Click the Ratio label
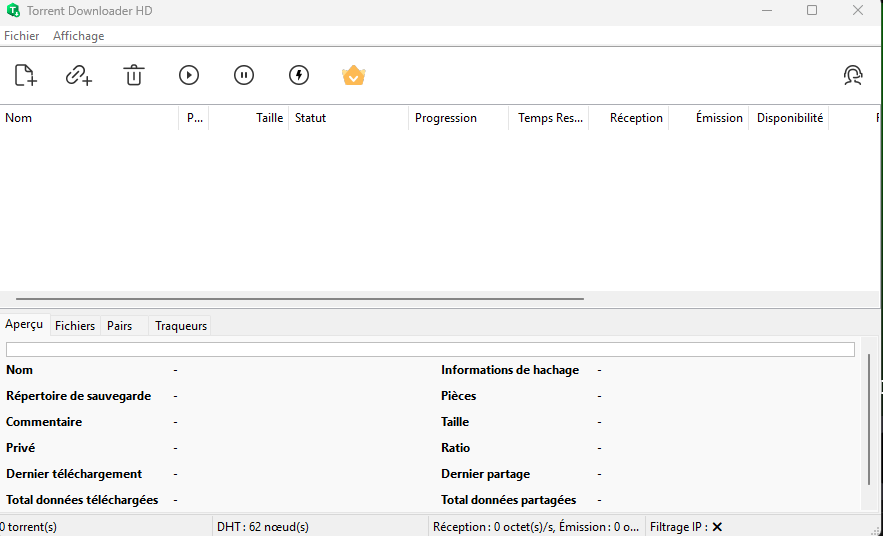 point(455,448)
